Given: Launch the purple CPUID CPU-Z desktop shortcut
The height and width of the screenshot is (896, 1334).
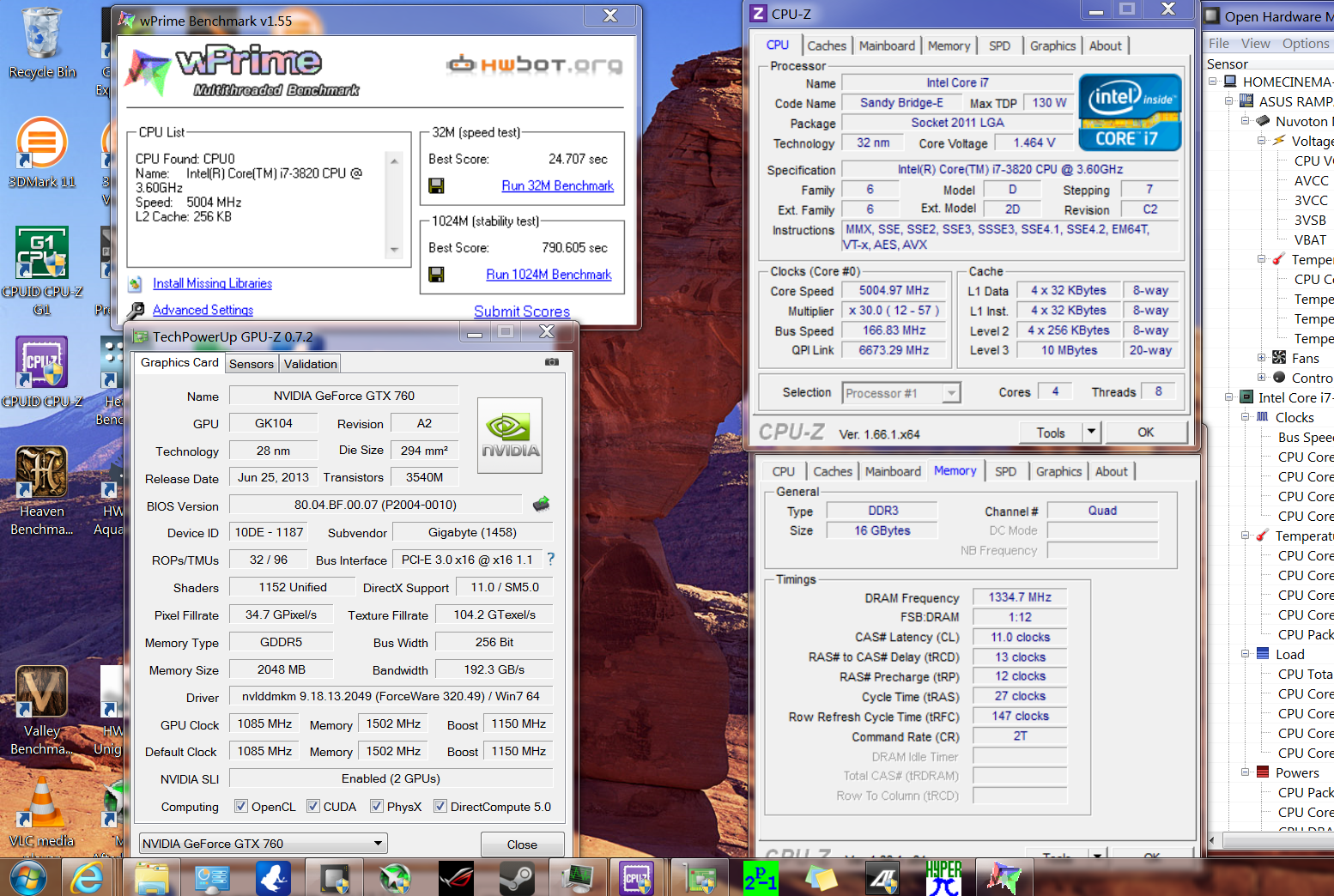Looking at the screenshot, I should click(x=42, y=372).
